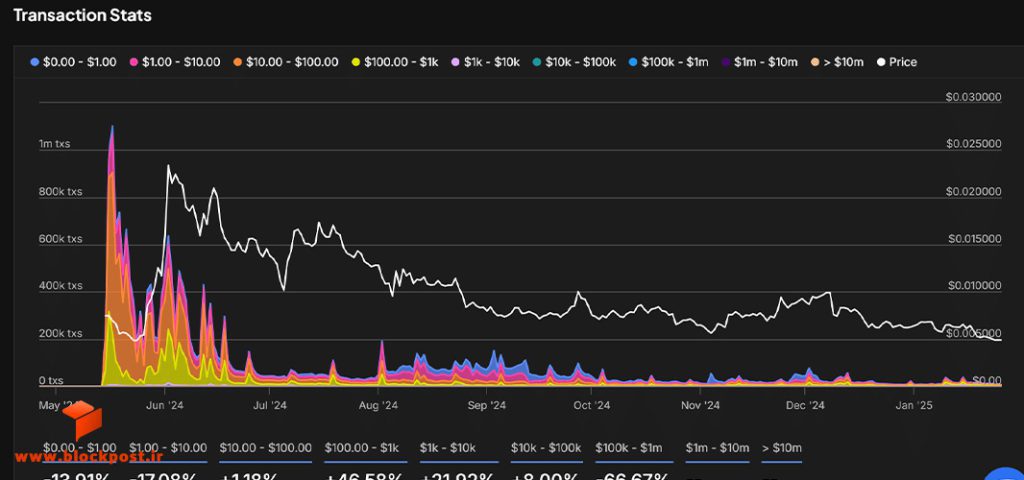Viewport: 1024px width, 480px height.
Task: Select the $100k - $1m stats tab
Action: [x=628, y=448]
